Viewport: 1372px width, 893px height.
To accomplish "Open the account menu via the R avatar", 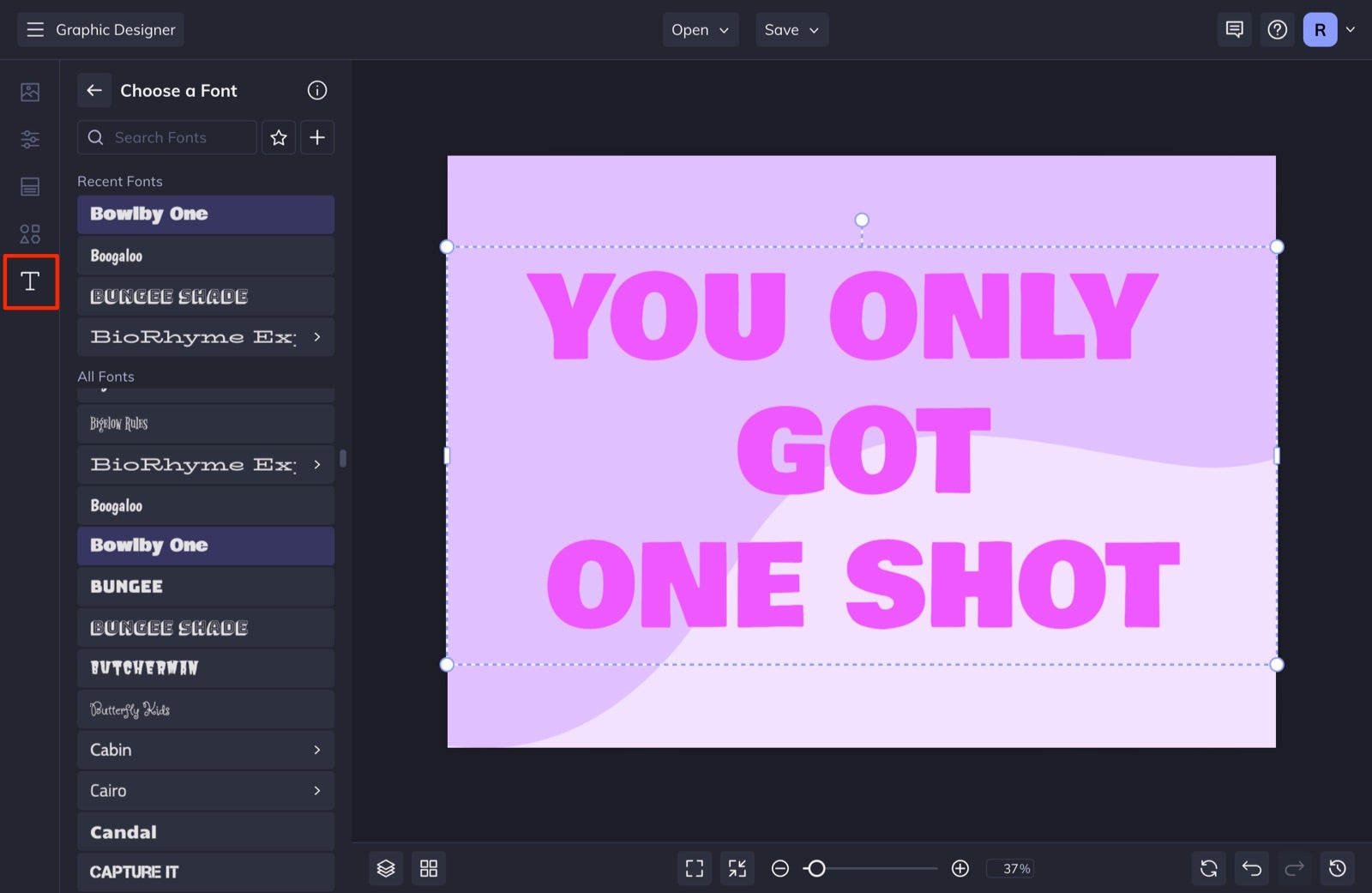I will 1320,29.
